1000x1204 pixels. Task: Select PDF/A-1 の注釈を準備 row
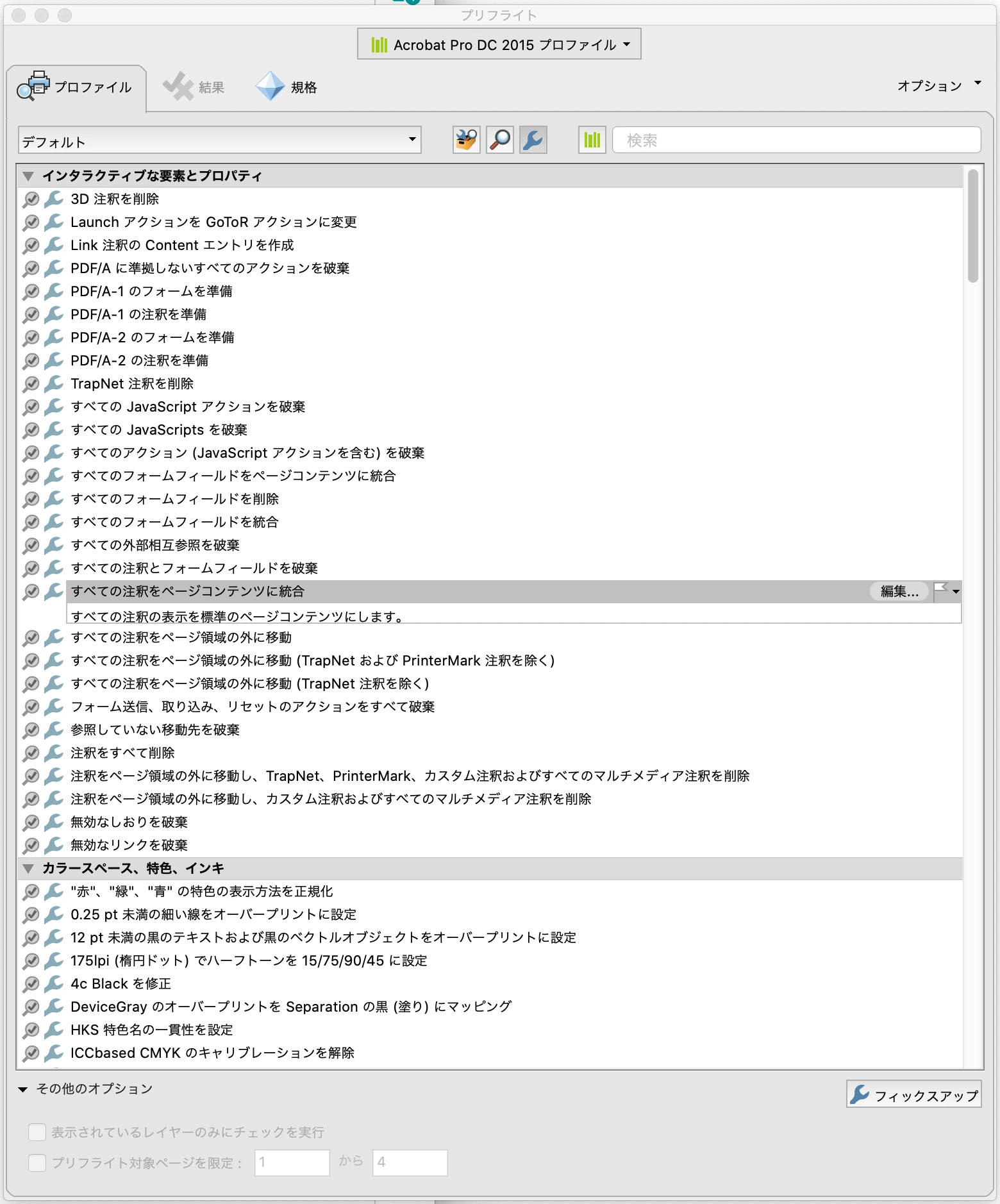coord(492,314)
